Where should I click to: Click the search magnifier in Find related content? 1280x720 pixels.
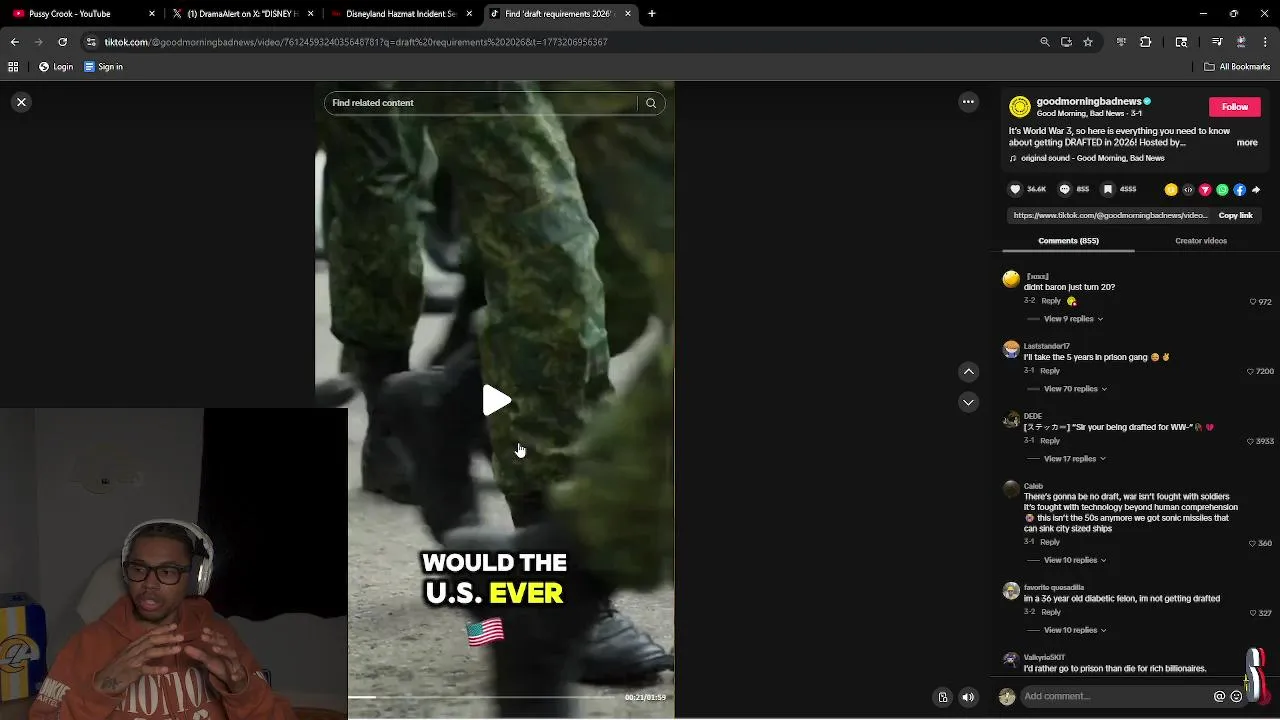pos(651,103)
